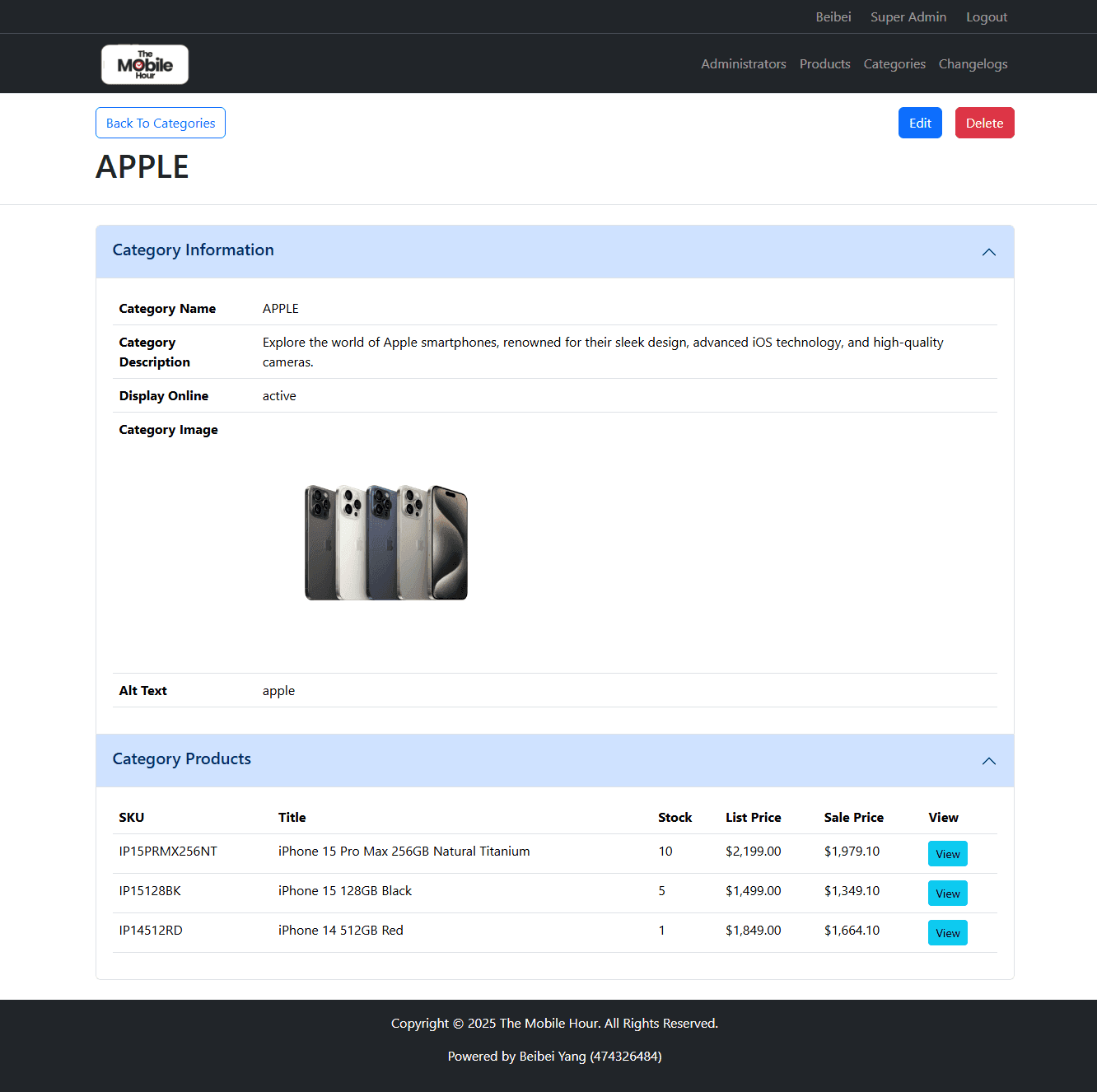1097x1092 pixels.
Task: Collapse the Category Products chevron
Action: click(x=988, y=761)
